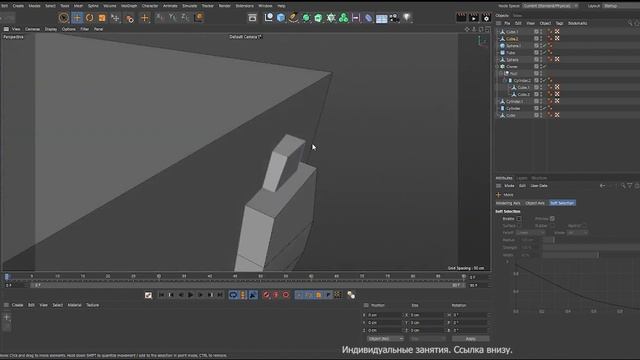Open the Node Space dropdown
This screenshot has width=640, height=360.
(550, 6)
